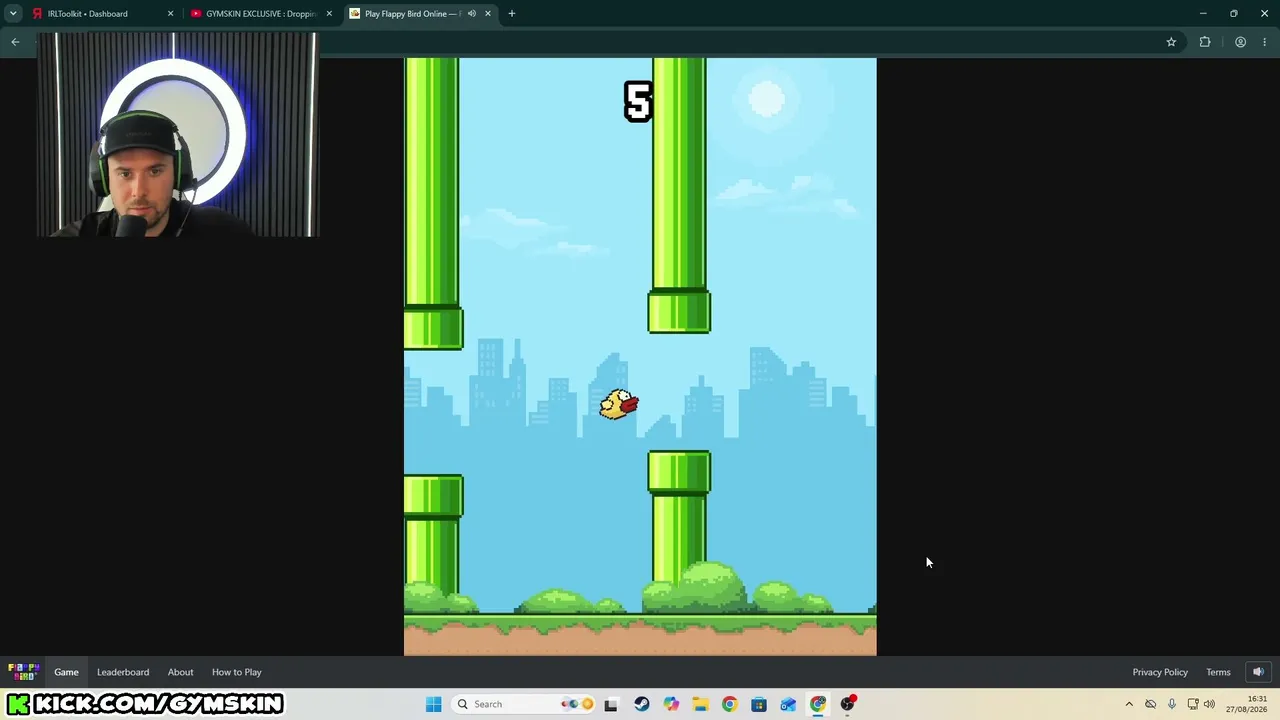The width and height of the screenshot is (1280, 720).
Task: Open File Explorer from the taskbar
Action: pyautogui.click(x=700, y=704)
